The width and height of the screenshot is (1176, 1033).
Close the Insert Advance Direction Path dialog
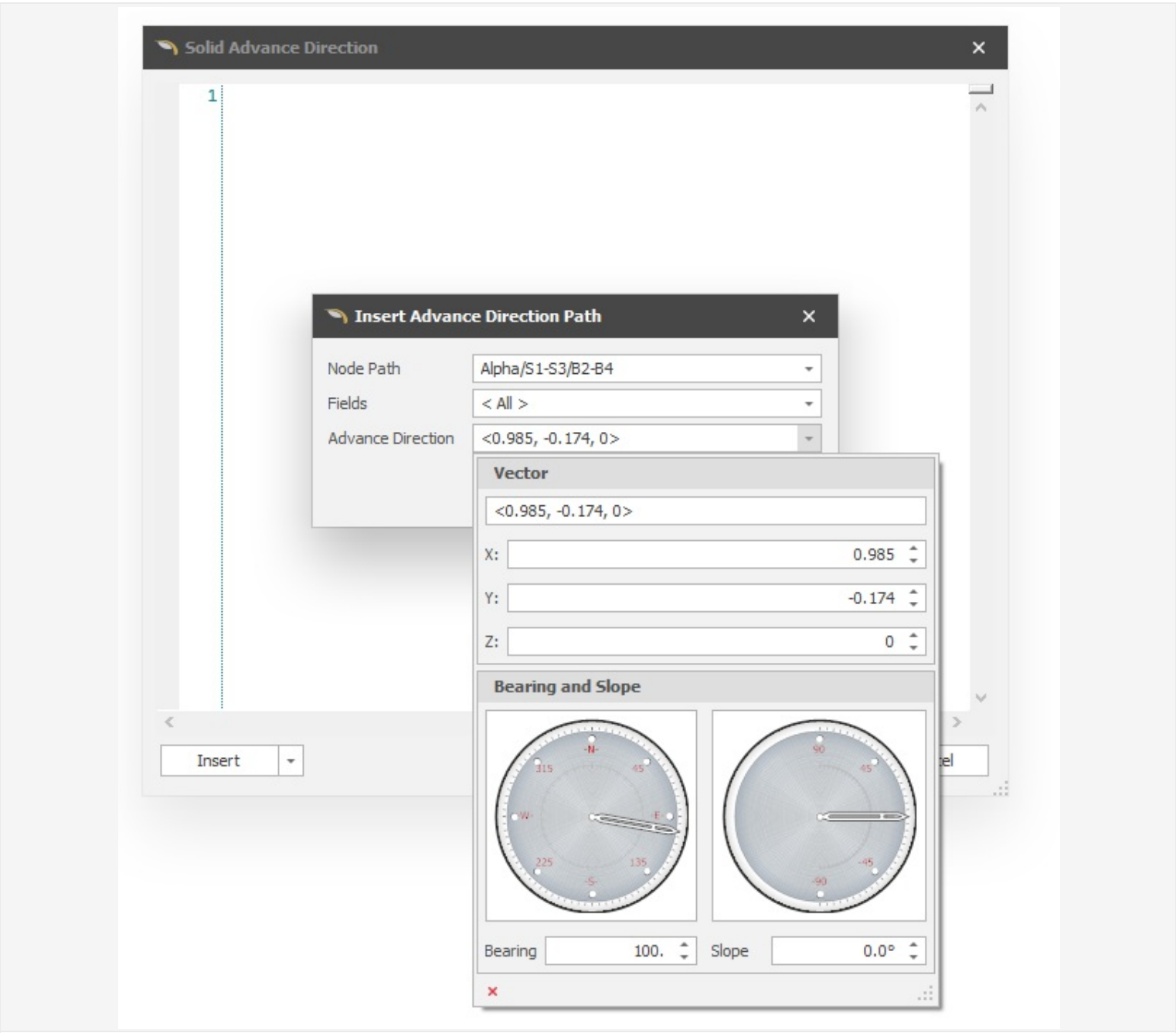point(808,316)
